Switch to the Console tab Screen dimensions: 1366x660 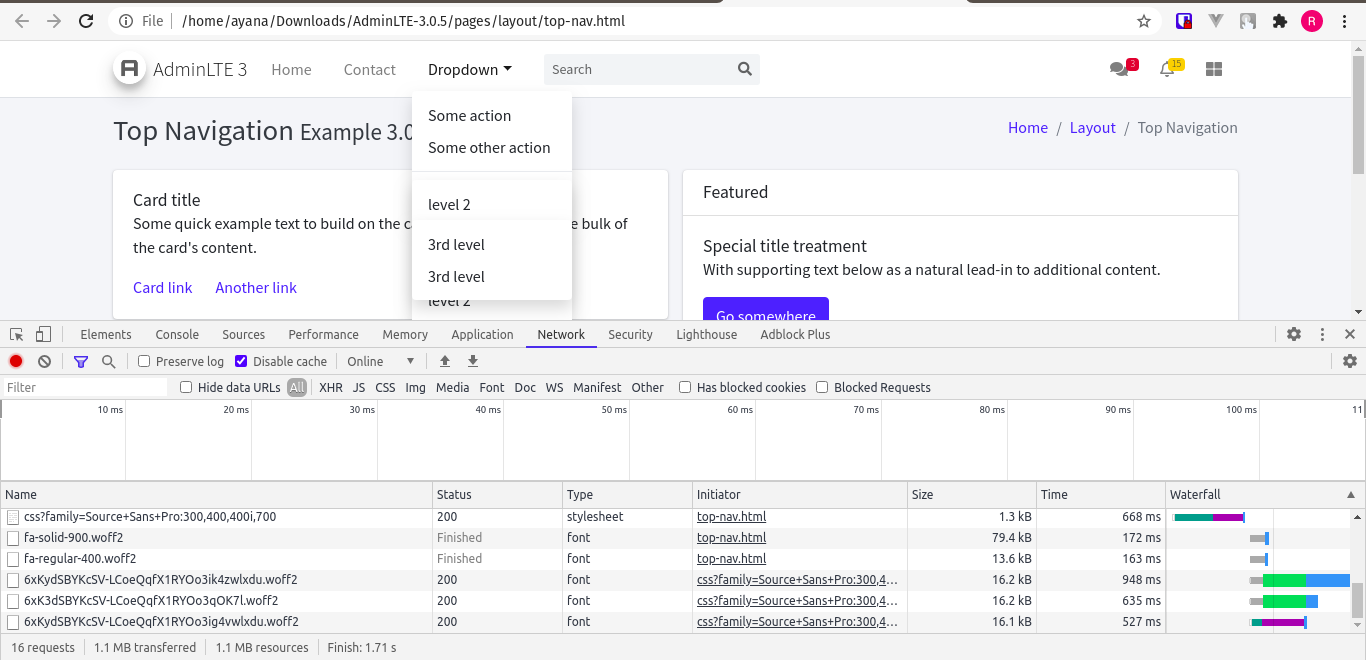(176, 334)
